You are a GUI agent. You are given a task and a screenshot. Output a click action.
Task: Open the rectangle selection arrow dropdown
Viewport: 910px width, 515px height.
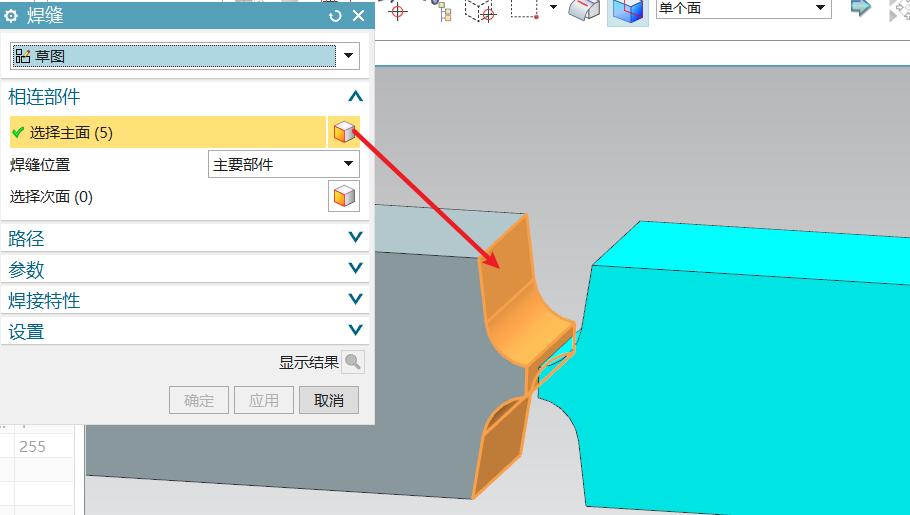click(x=553, y=8)
